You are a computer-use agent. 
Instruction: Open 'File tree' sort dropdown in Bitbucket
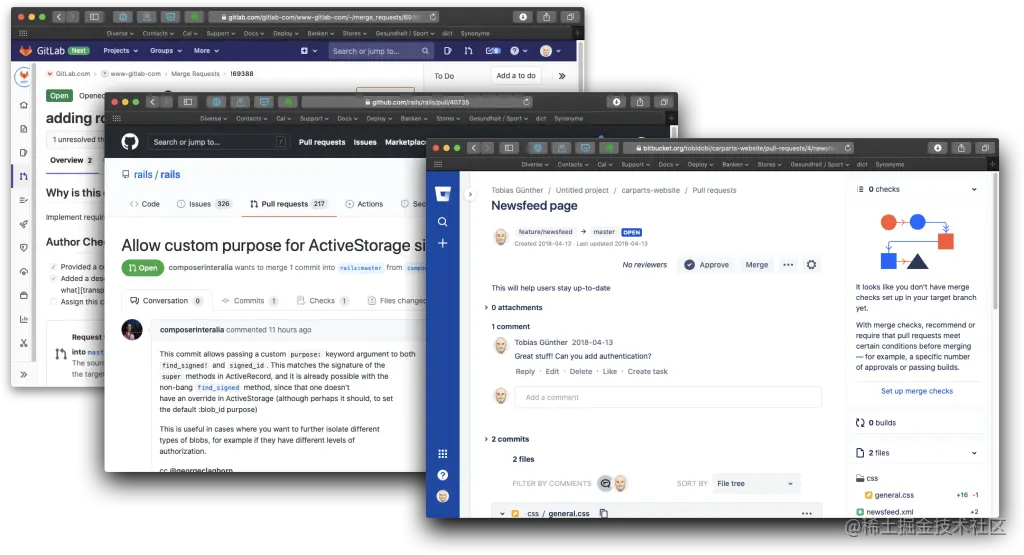[x=756, y=483]
